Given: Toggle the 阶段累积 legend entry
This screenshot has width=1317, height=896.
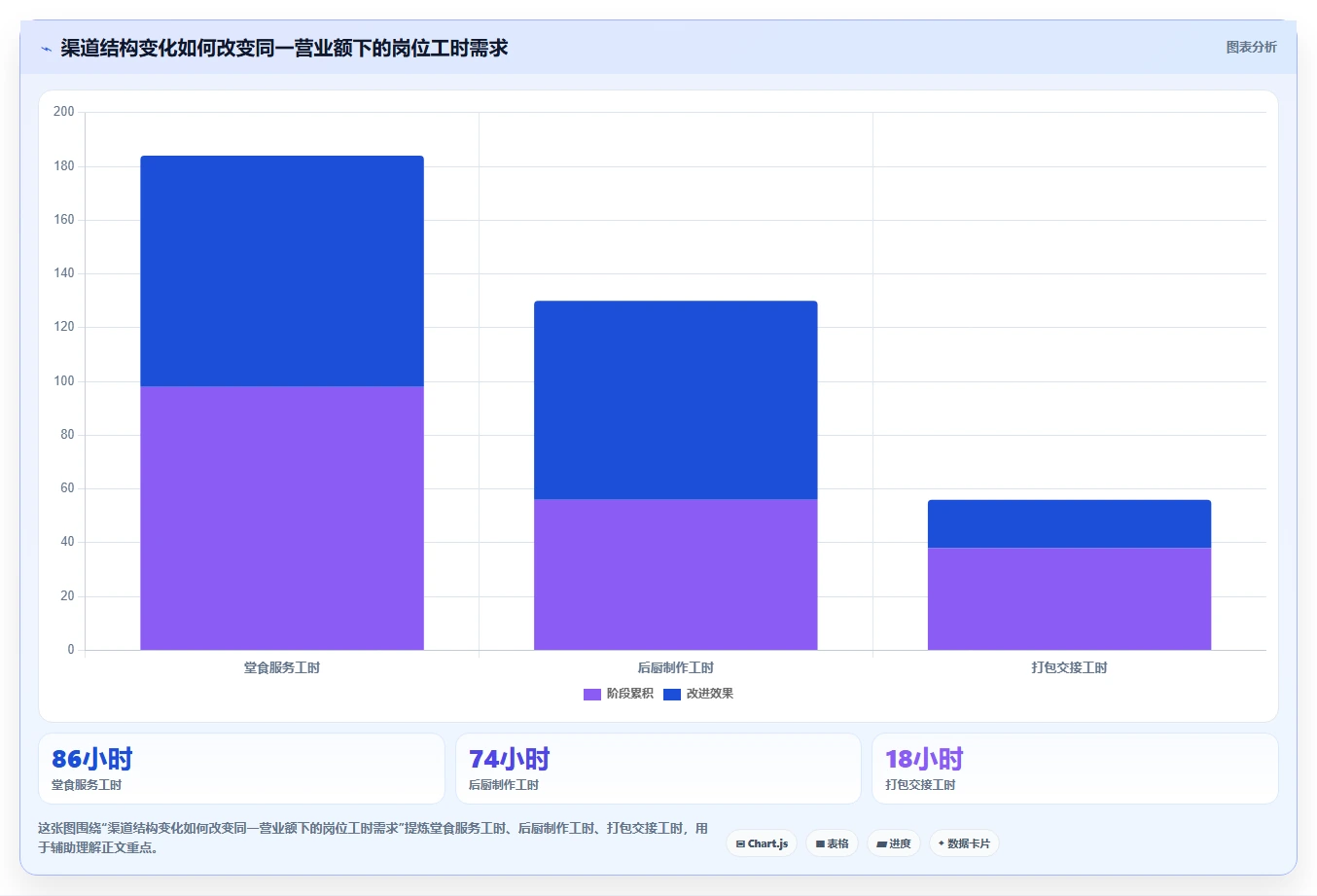Looking at the screenshot, I should (619, 694).
